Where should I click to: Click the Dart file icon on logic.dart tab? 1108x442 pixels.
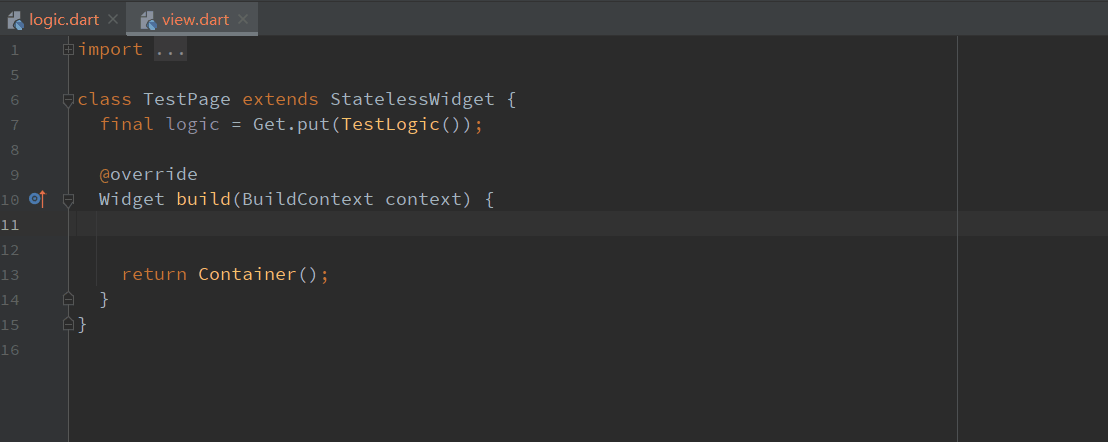click(15, 19)
